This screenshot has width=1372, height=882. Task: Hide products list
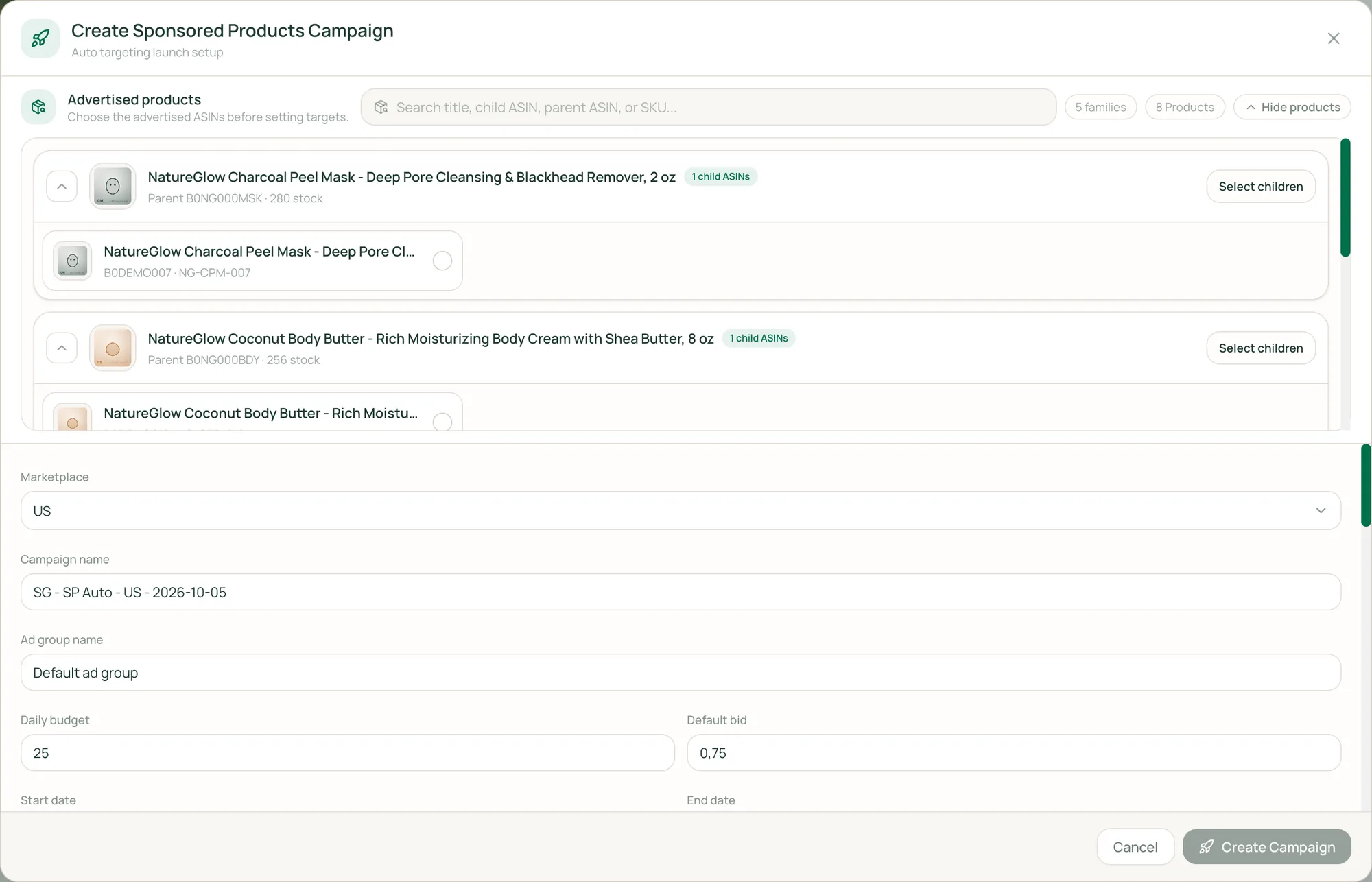tap(1292, 107)
